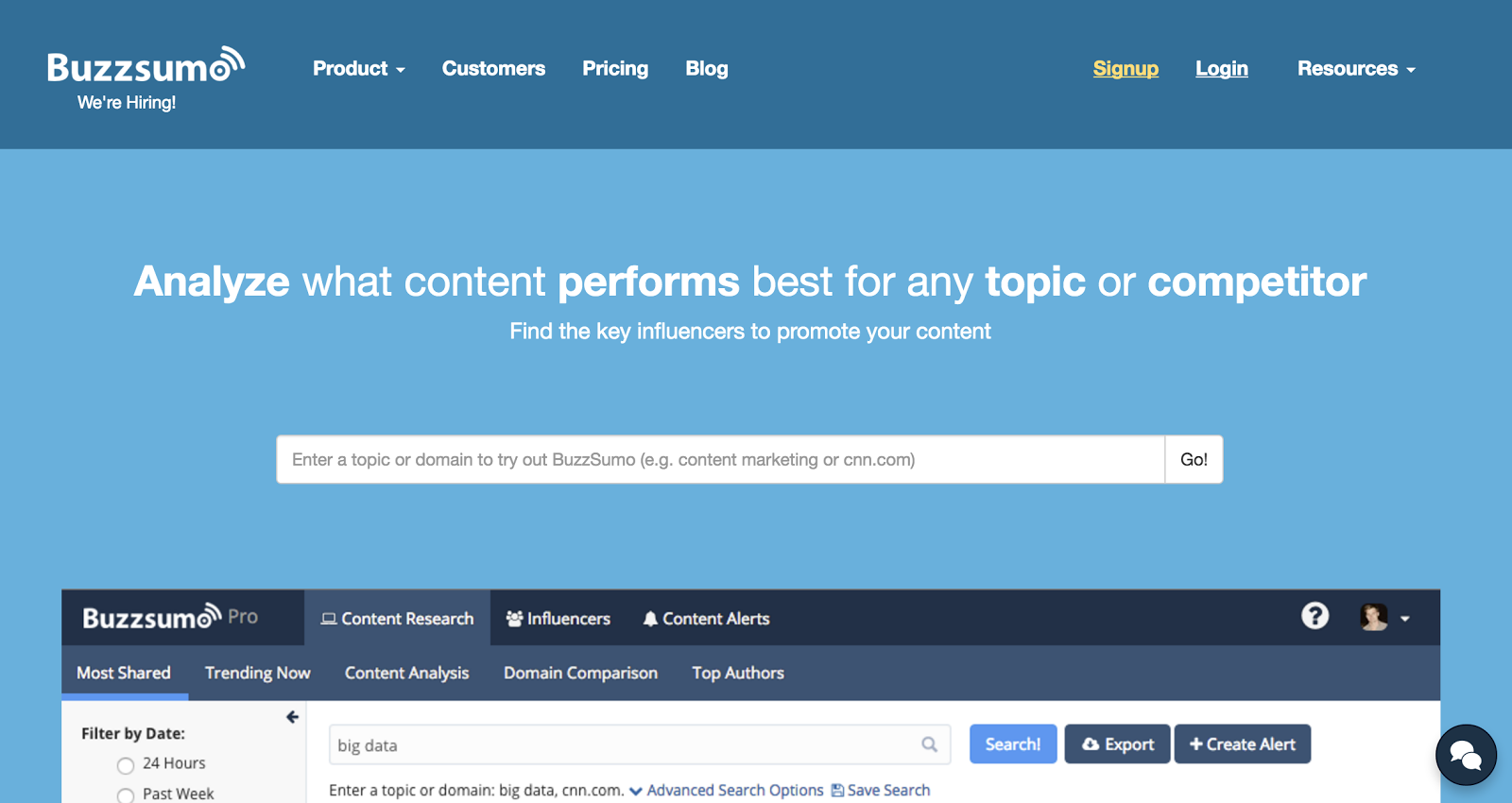The image size is (1512, 803).
Task: Click the Signup link
Action: pyautogui.click(x=1125, y=69)
